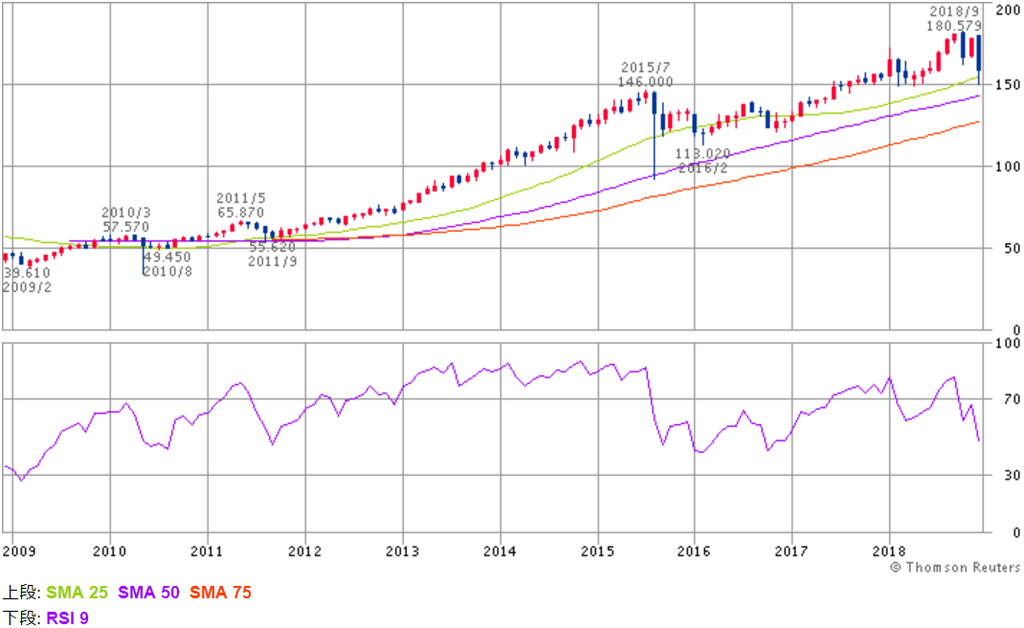The image size is (1024, 628).
Task: Click the 2010/8 low label 49.450
Action: click(x=168, y=257)
